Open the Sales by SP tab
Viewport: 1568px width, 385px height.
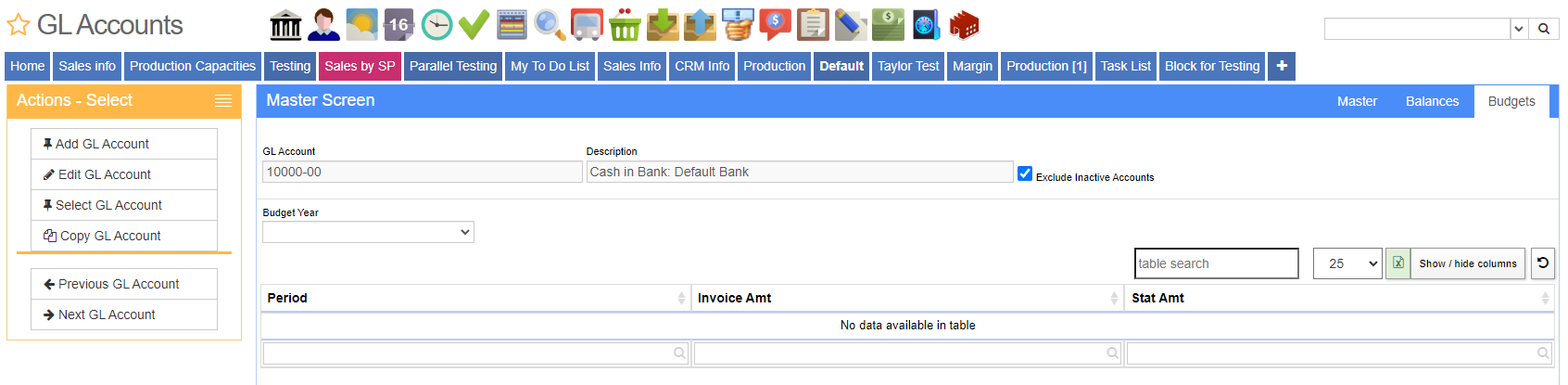tap(360, 66)
